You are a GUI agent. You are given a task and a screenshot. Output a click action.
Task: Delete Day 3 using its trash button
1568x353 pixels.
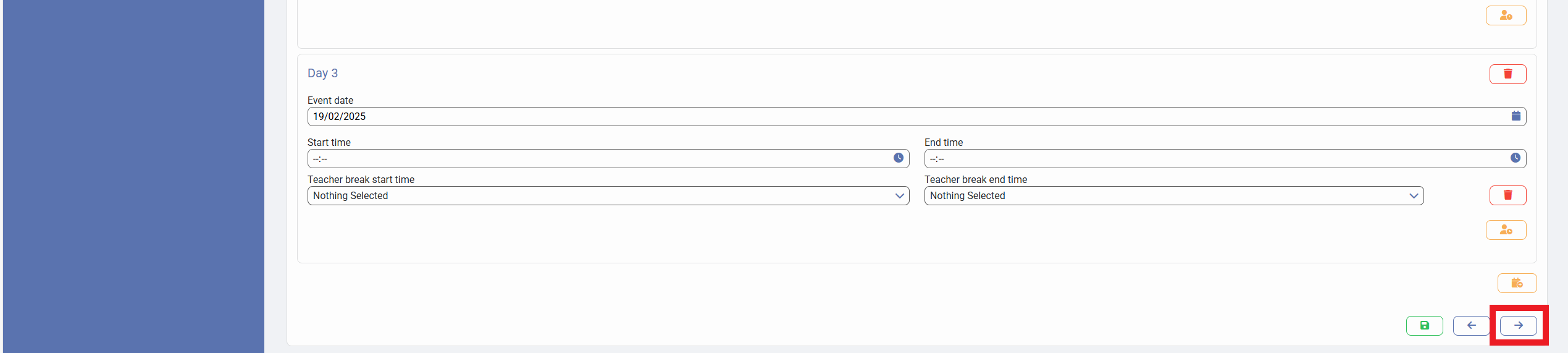coord(1507,74)
